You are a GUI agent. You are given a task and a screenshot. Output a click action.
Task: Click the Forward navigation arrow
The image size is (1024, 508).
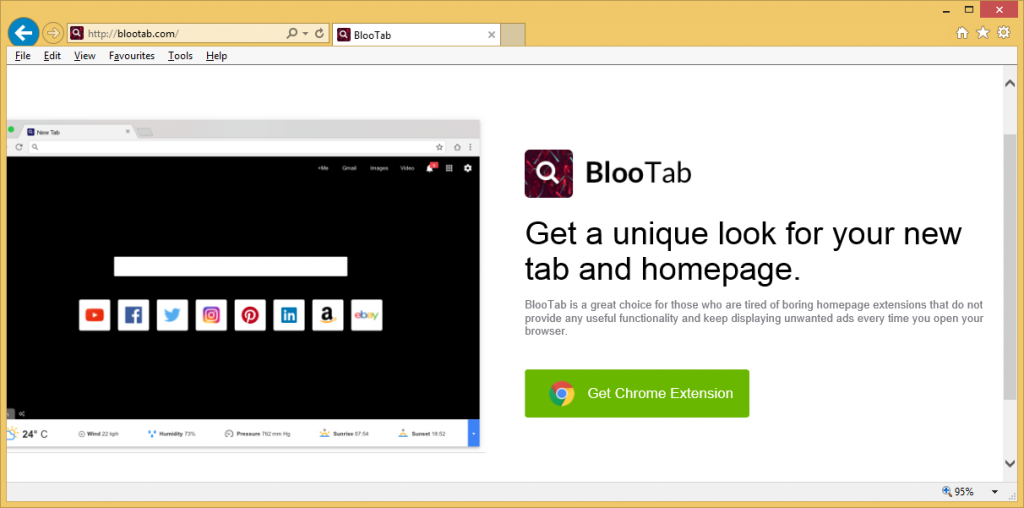pyautogui.click(x=52, y=33)
